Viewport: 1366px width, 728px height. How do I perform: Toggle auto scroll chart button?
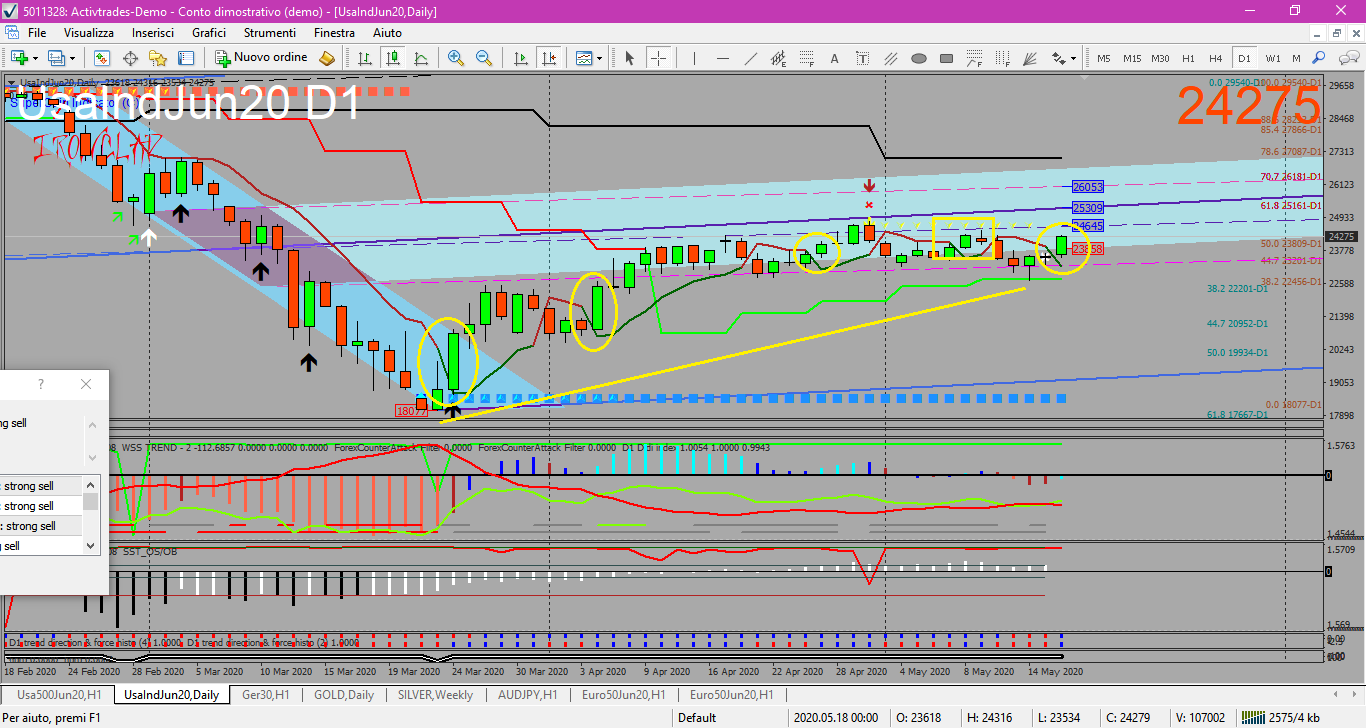520,58
